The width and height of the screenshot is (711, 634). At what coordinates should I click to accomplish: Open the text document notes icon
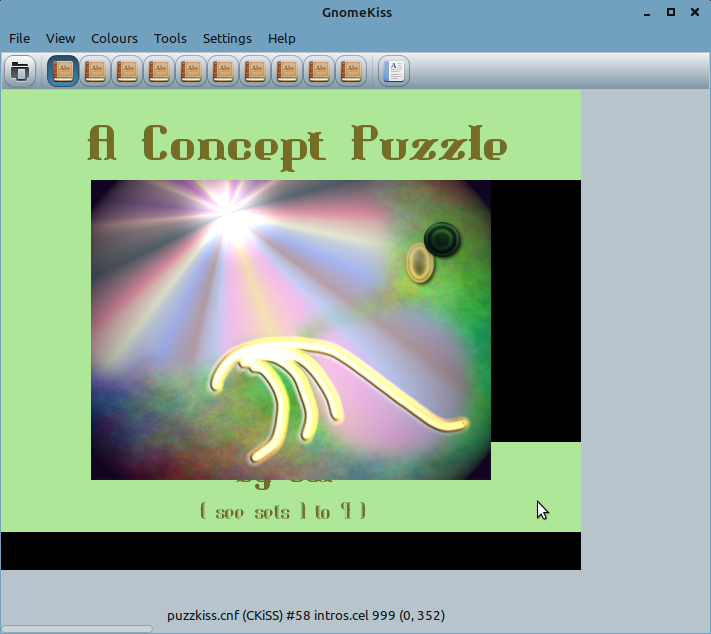[395, 71]
